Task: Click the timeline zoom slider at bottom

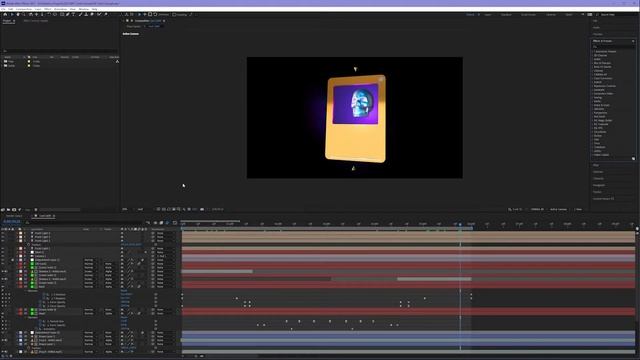Action: click(196, 356)
